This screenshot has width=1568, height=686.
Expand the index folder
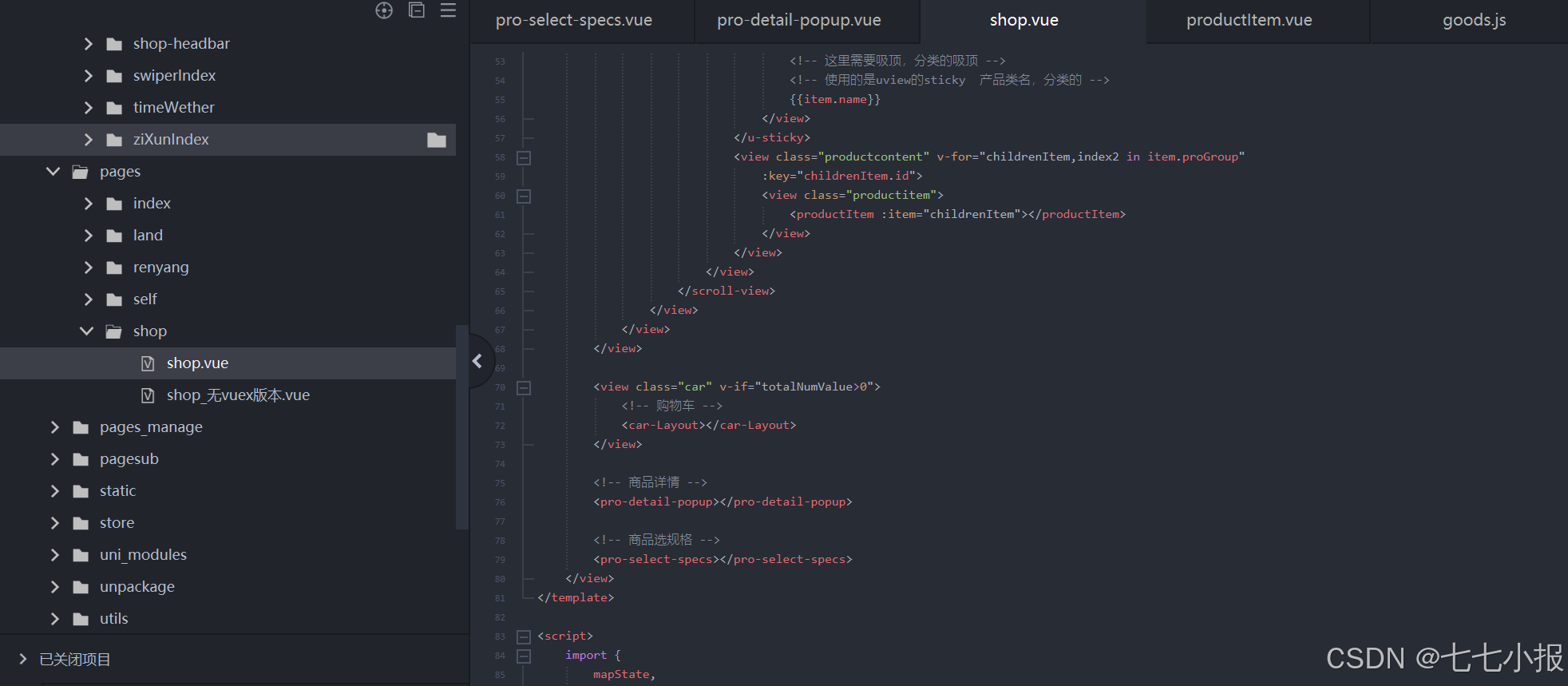[x=88, y=204]
